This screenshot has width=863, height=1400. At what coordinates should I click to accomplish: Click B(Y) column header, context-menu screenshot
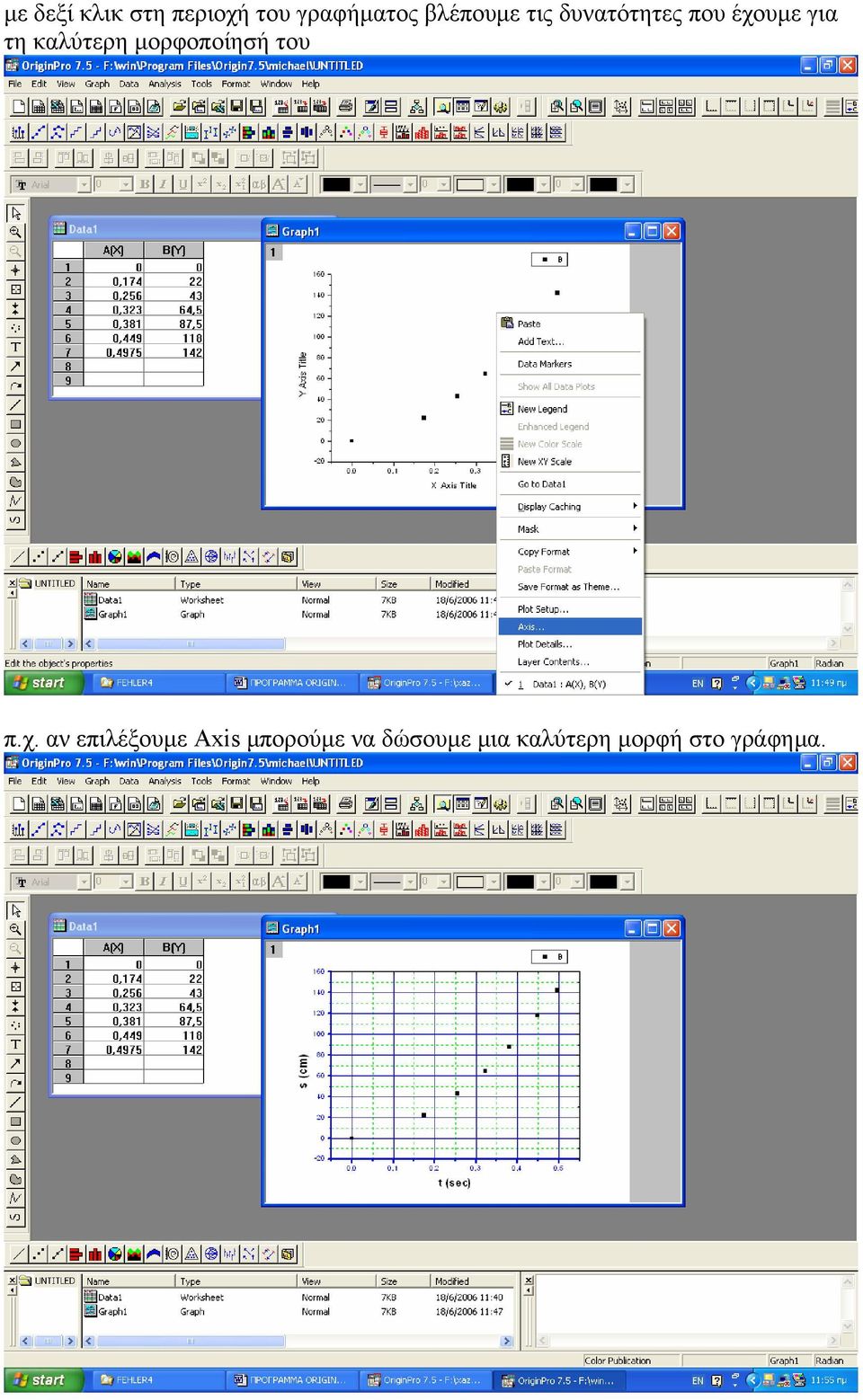(x=173, y=251)
